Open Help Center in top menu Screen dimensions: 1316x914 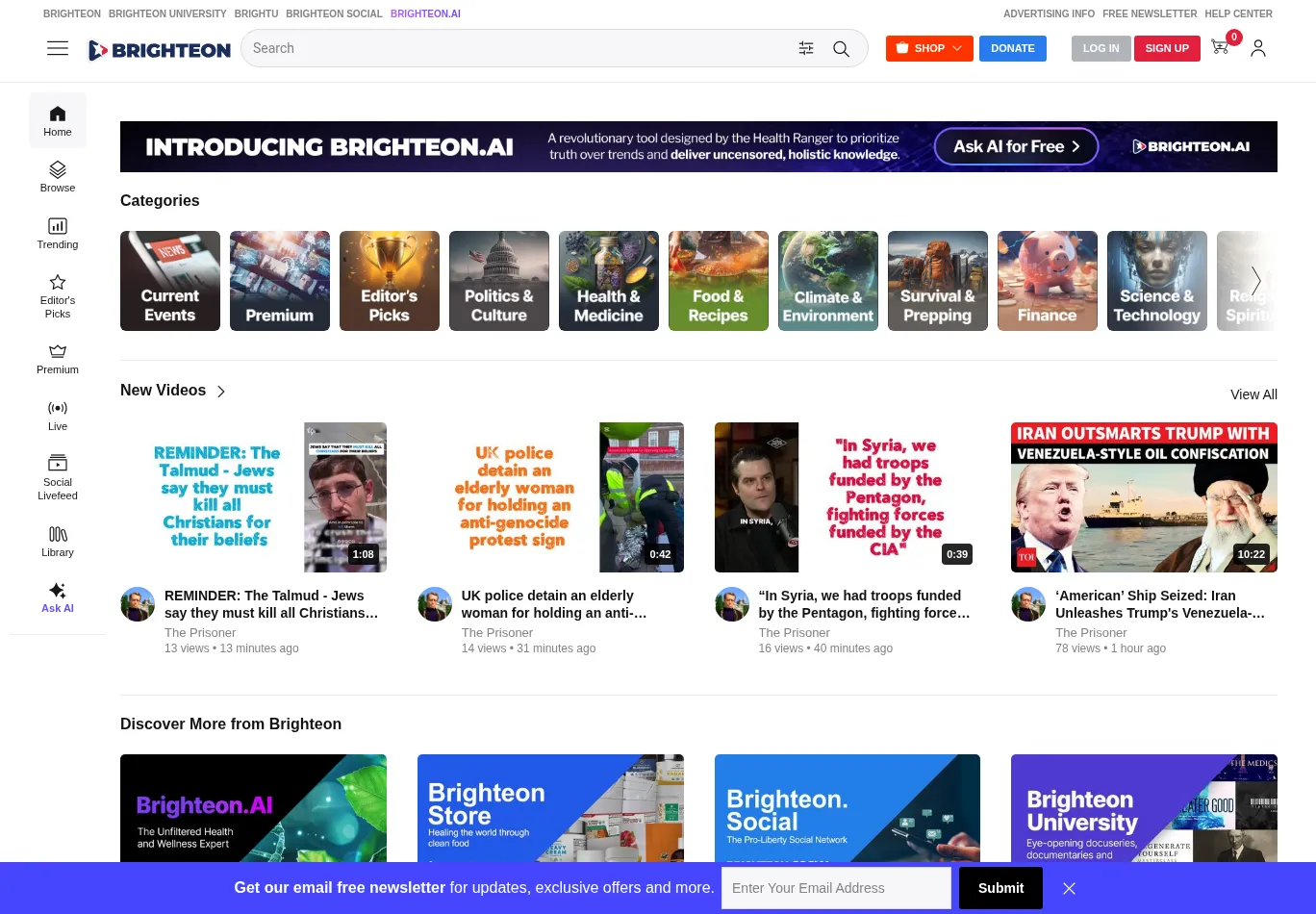1238,14
